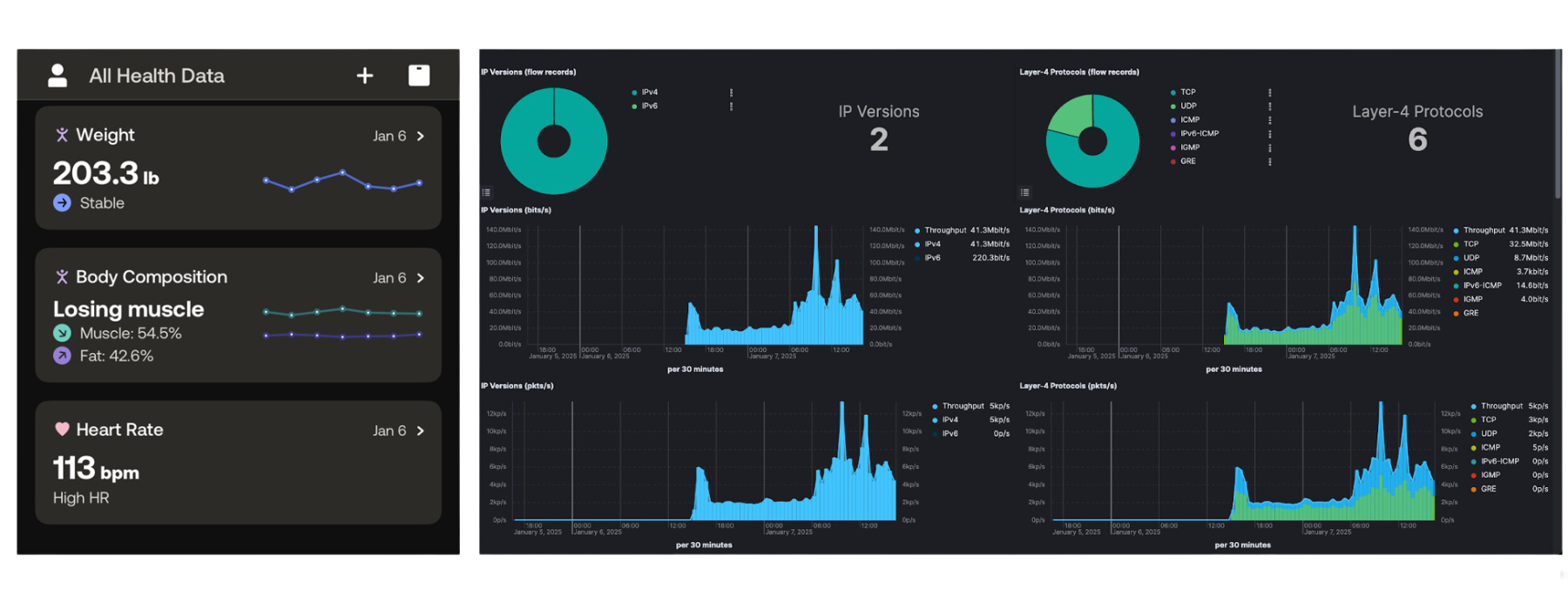This screenshot has width=1568, height=610.
Task: Open kebab menu for IGMP pie legend
Action: pyautogui.click(x=1269, y=148)
